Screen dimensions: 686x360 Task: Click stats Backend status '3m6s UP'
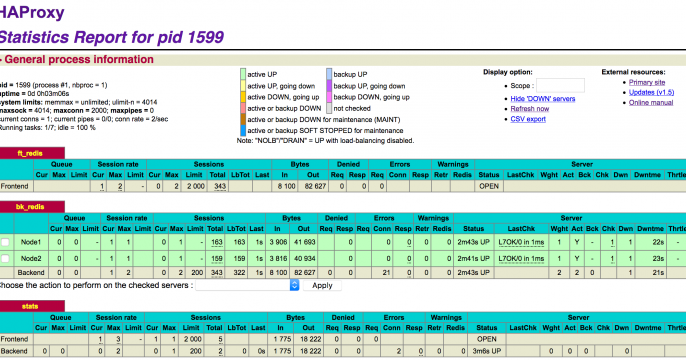point(486,351)
